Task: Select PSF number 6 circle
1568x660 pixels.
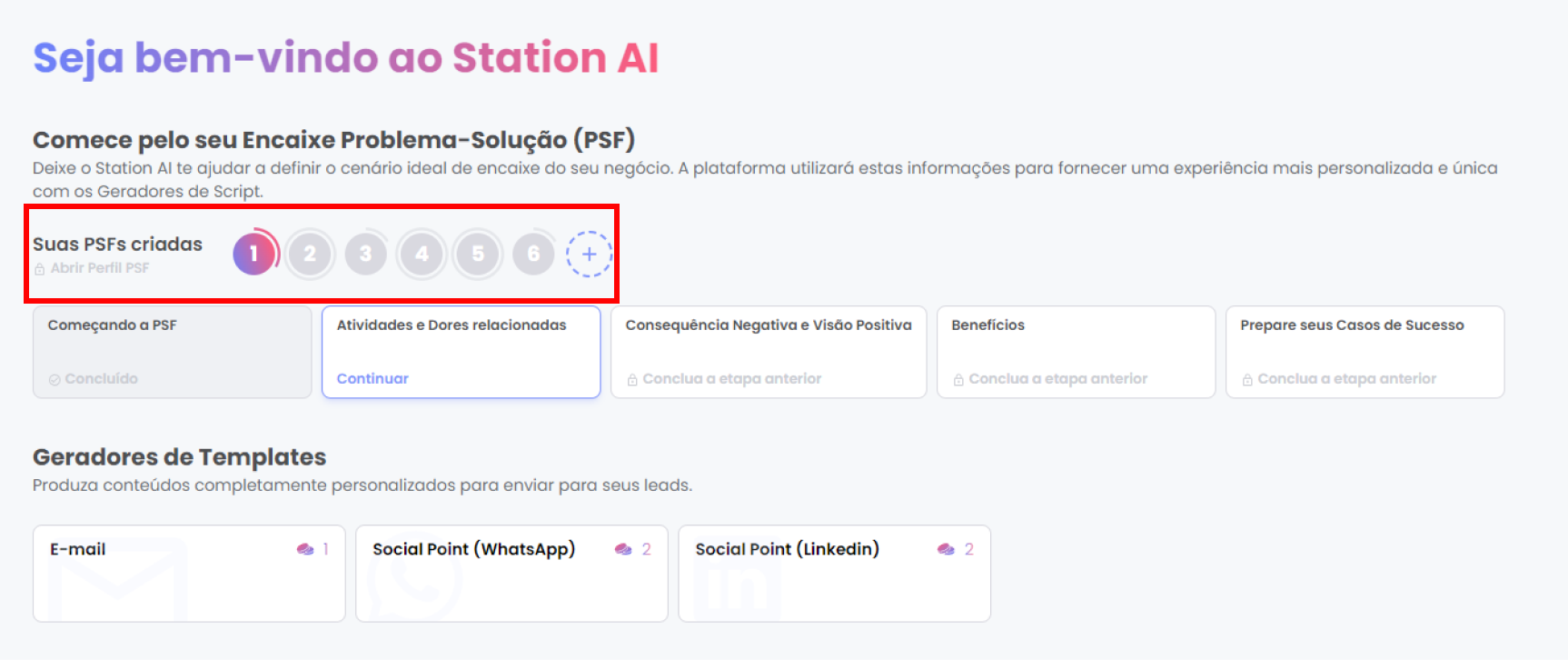Action: (534, 254)
